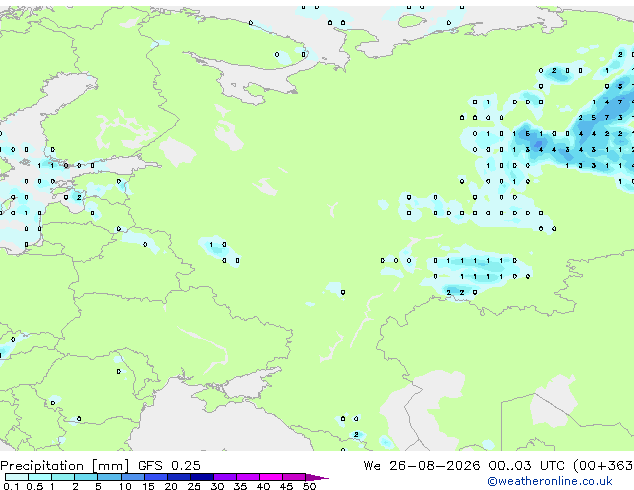Select the legend swatch between 35 and 40
Viewport: 634px width, 490px height.
(x=248, y=477)
